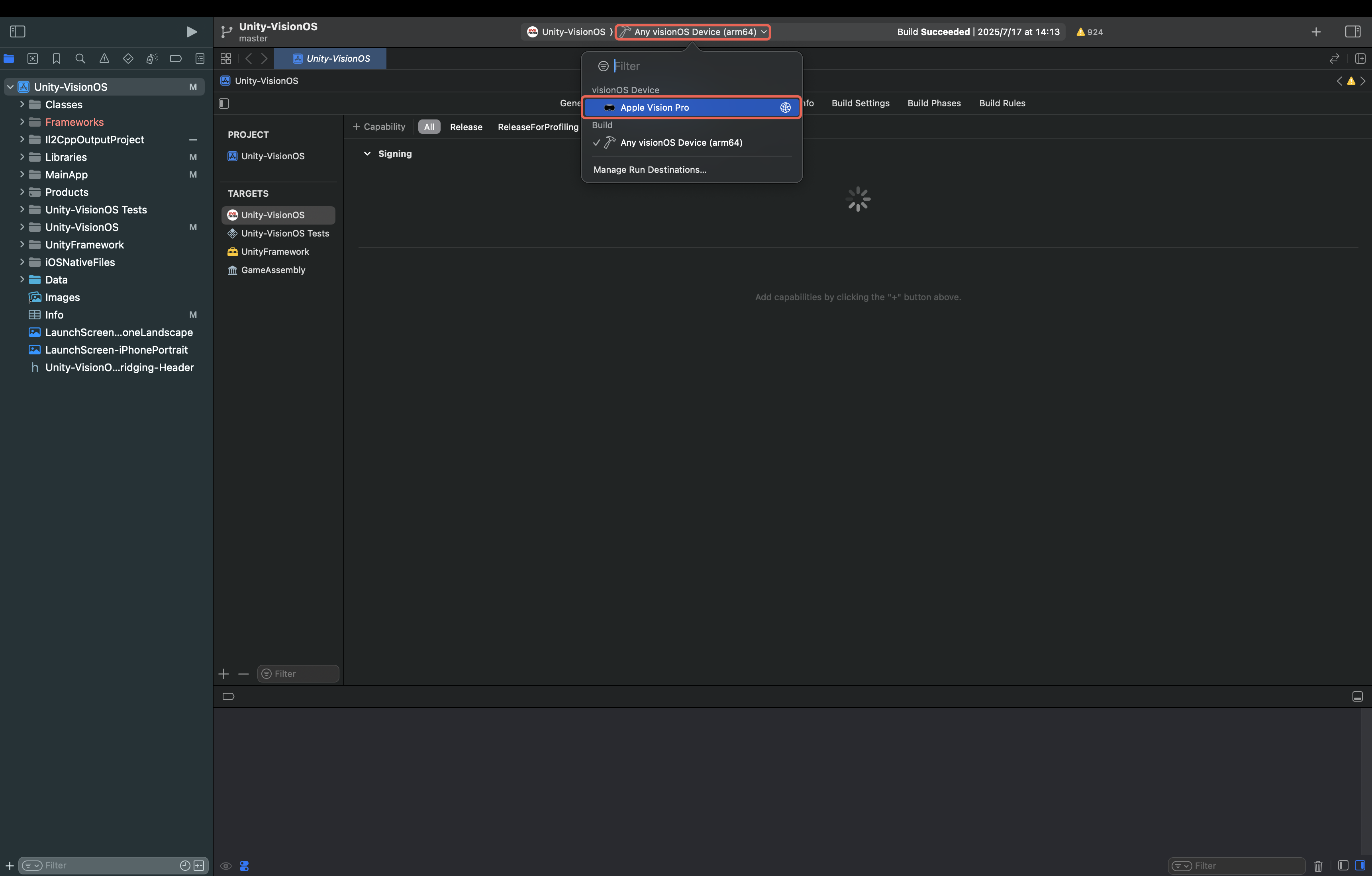Switch to the Build Rules tab
Screen dimensions: 1372x876
pos(1002,103)
